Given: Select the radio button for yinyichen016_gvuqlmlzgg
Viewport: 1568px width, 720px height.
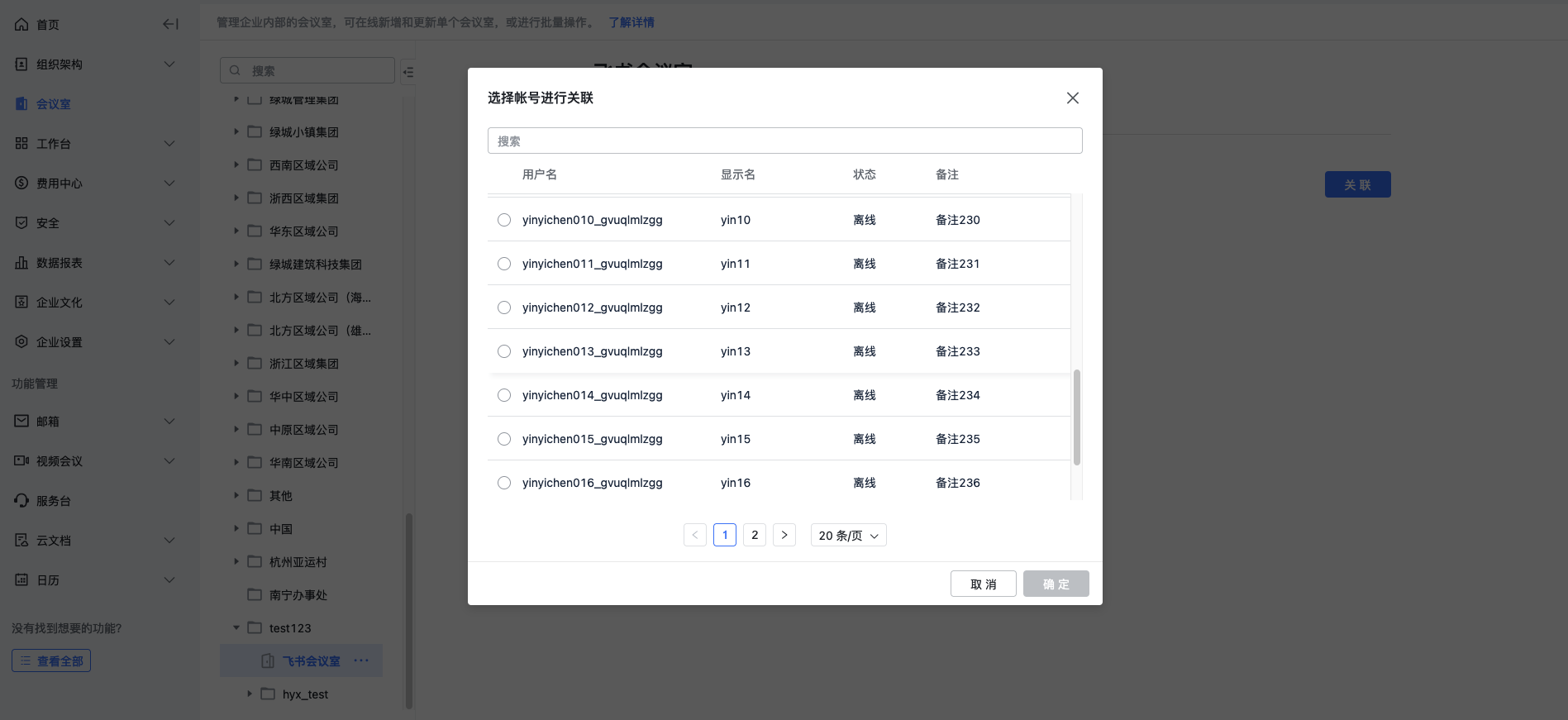Looking at the screenshot, I should coord(504,483).
